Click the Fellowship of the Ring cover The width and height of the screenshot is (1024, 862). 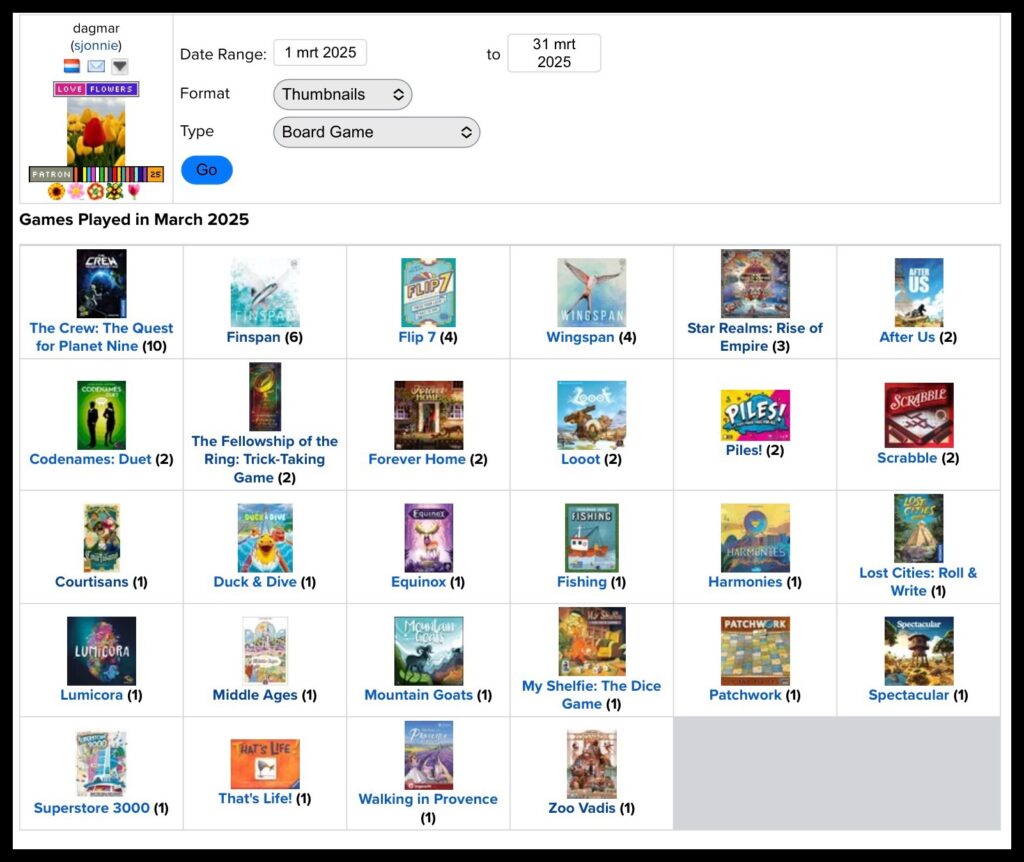tap(264, 397)
